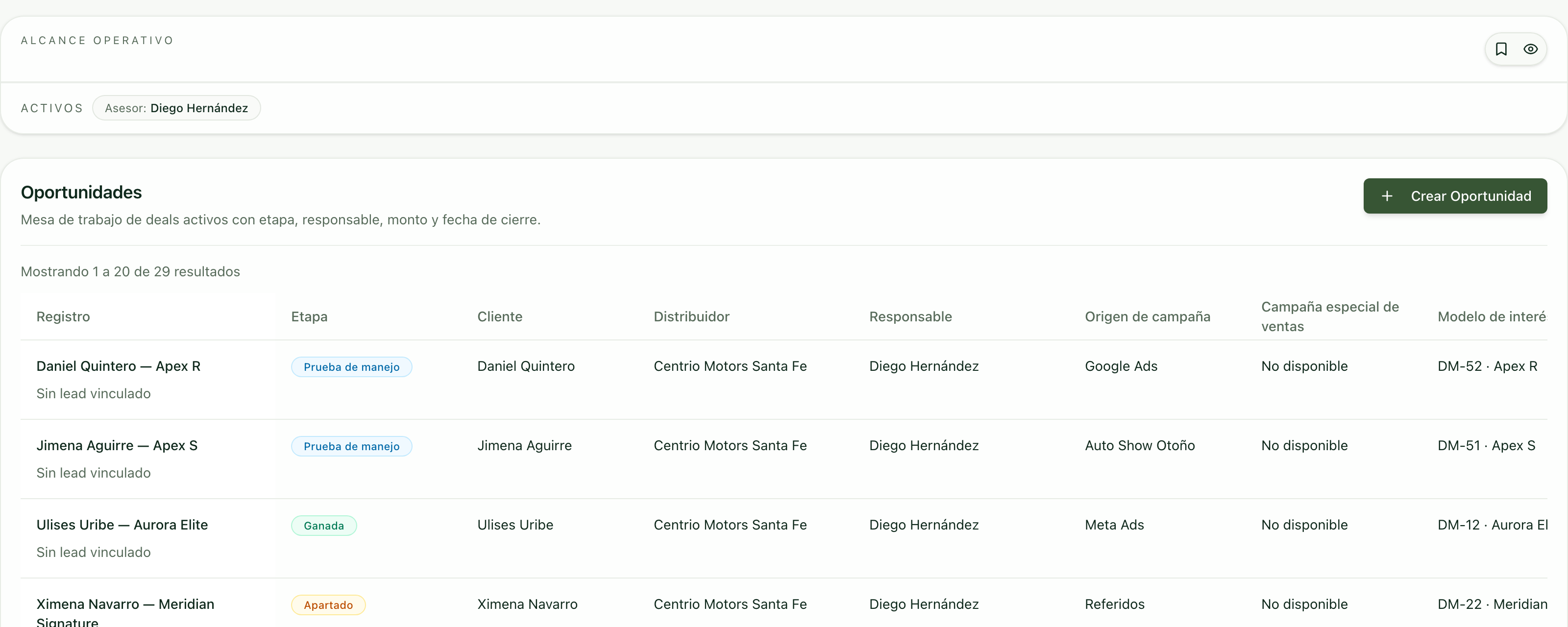Click No disponible in Daniel Quintero row
Screen dimensions: 1568x627
click(x=1304, y=366)
